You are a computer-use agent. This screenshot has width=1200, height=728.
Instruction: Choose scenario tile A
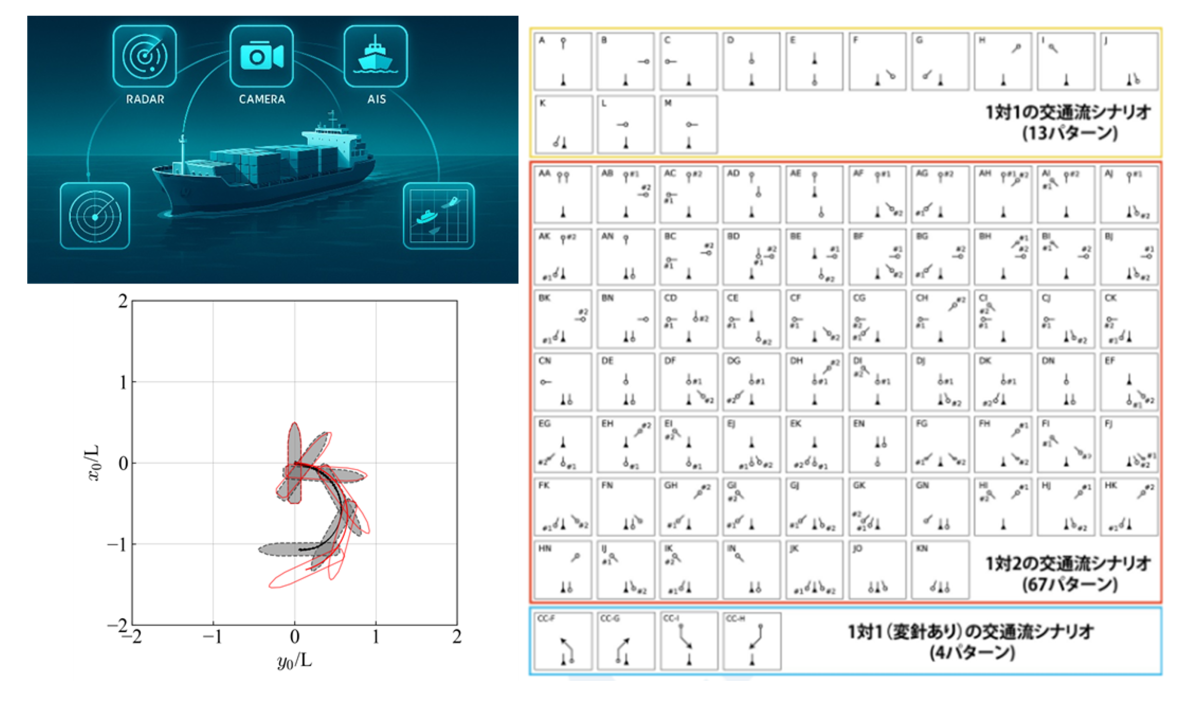(x=563, y=62)
